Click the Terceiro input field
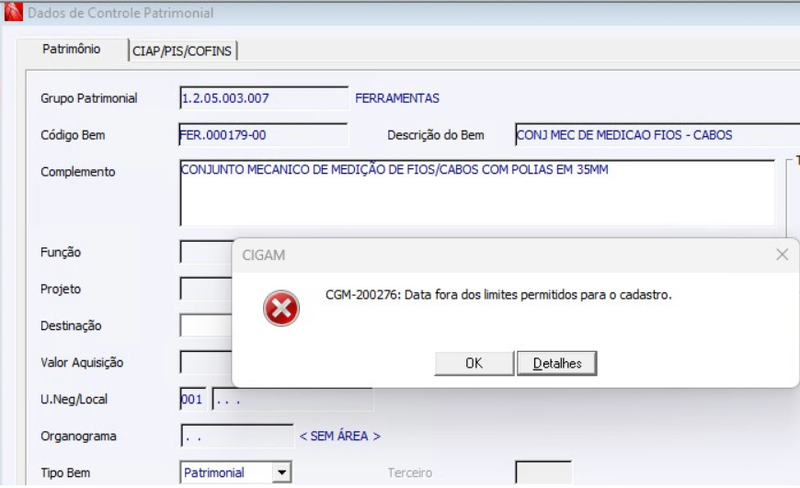 [543, 473]
